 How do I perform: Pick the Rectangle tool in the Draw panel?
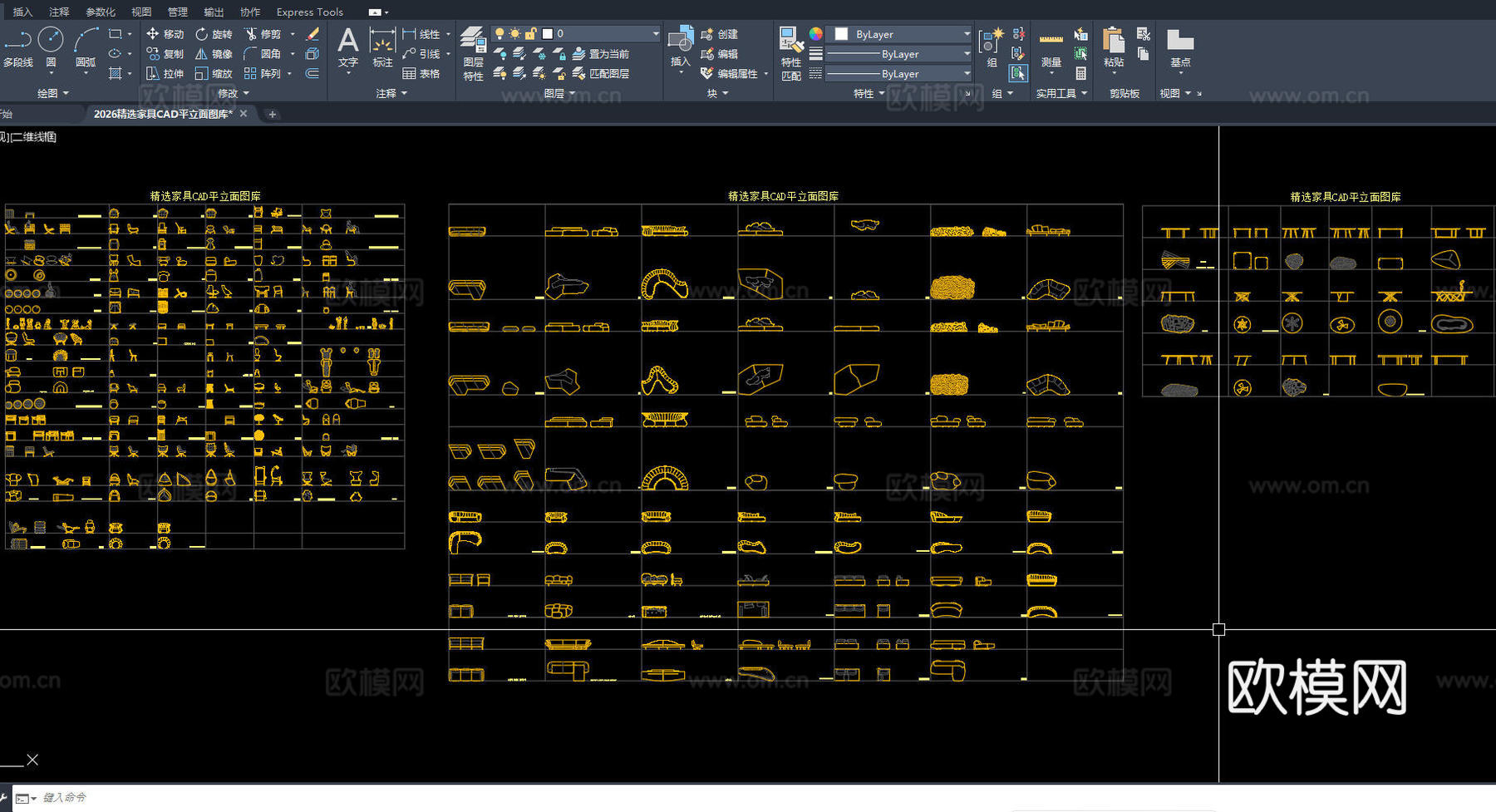coord(116,34)
